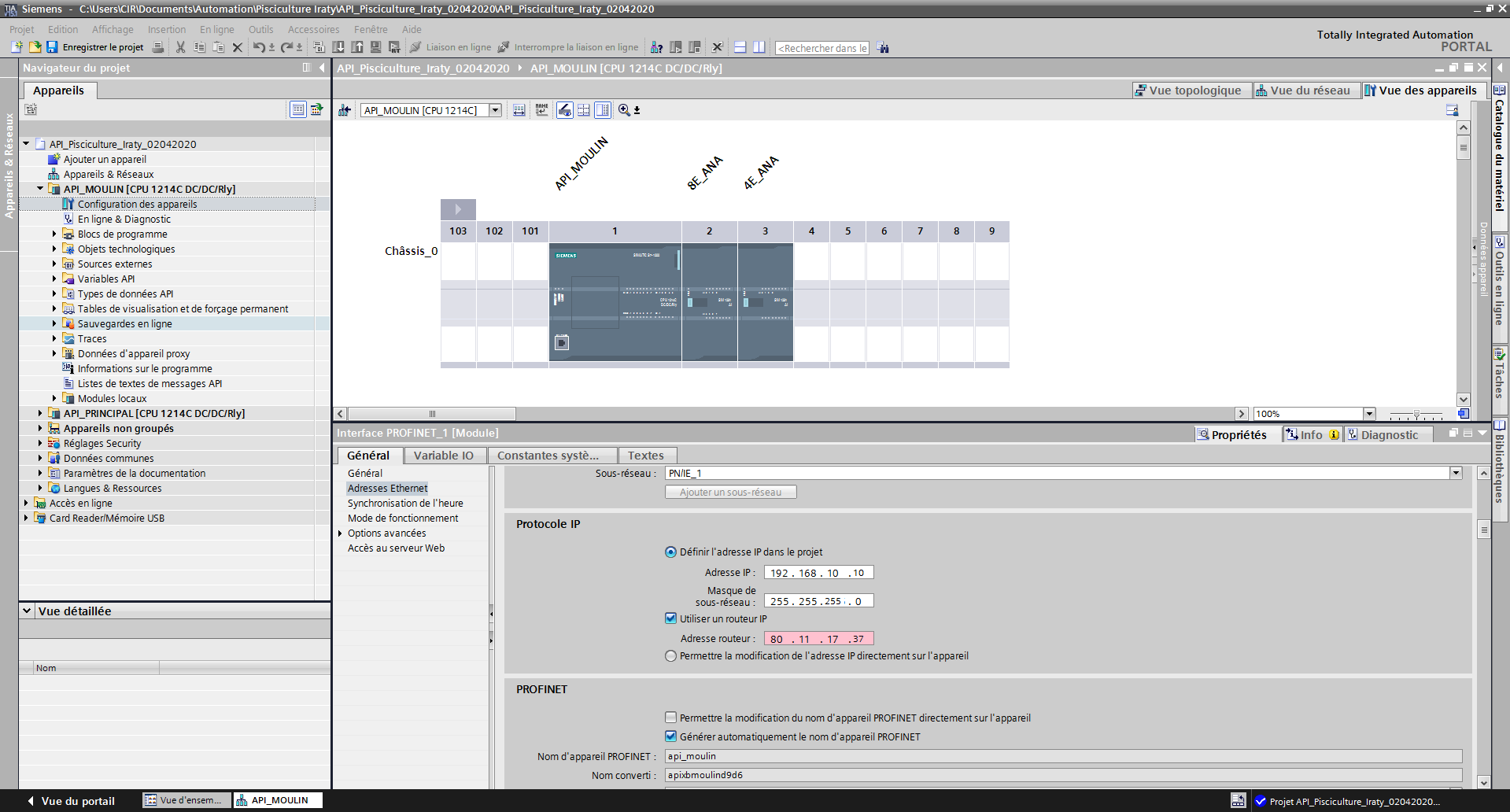1510x812 pixels.
Task: Open Vue du portail link
Action: (77, 801)
